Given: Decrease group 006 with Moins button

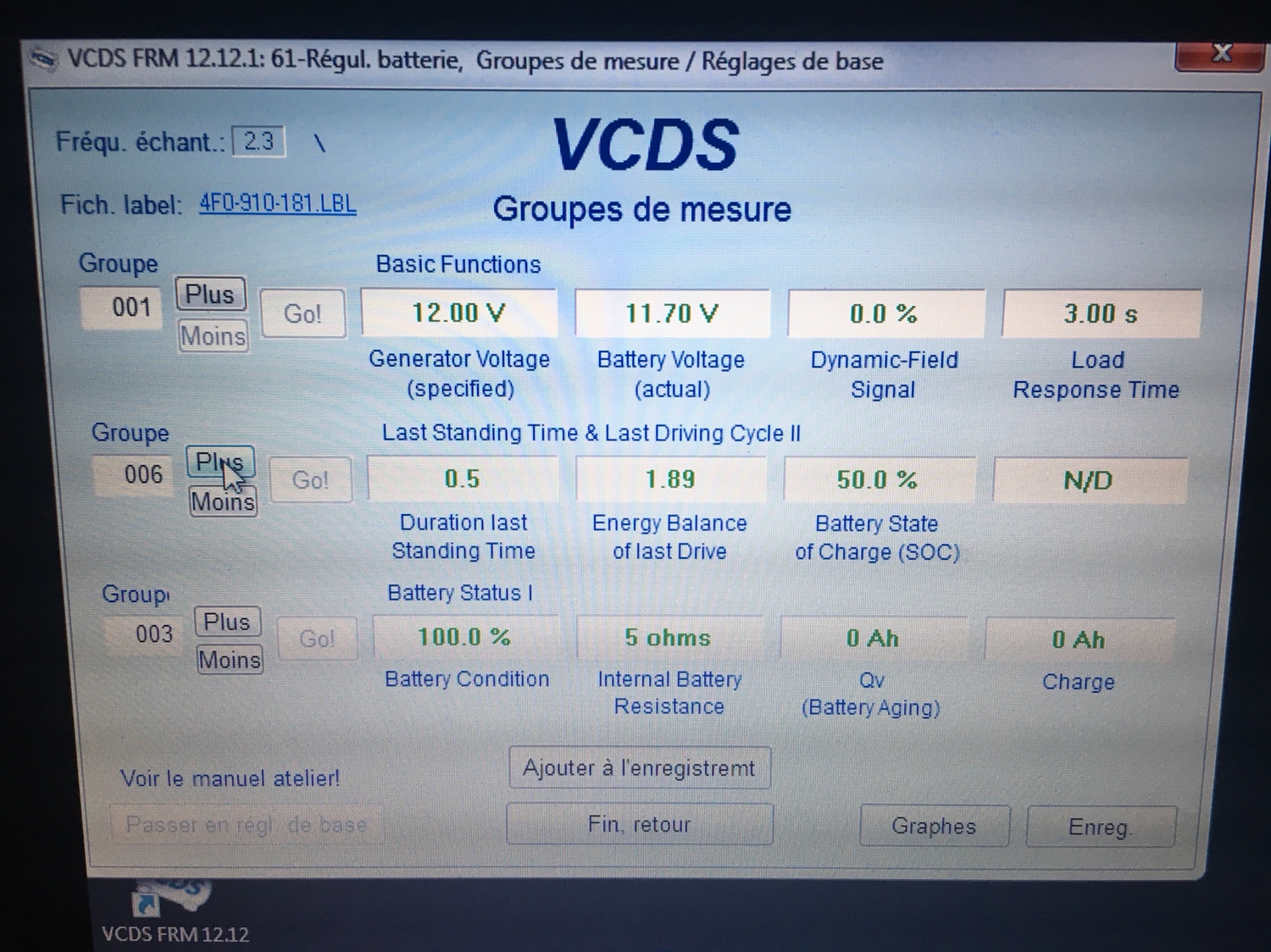Looking at the screenshot, I should point(222,501).
